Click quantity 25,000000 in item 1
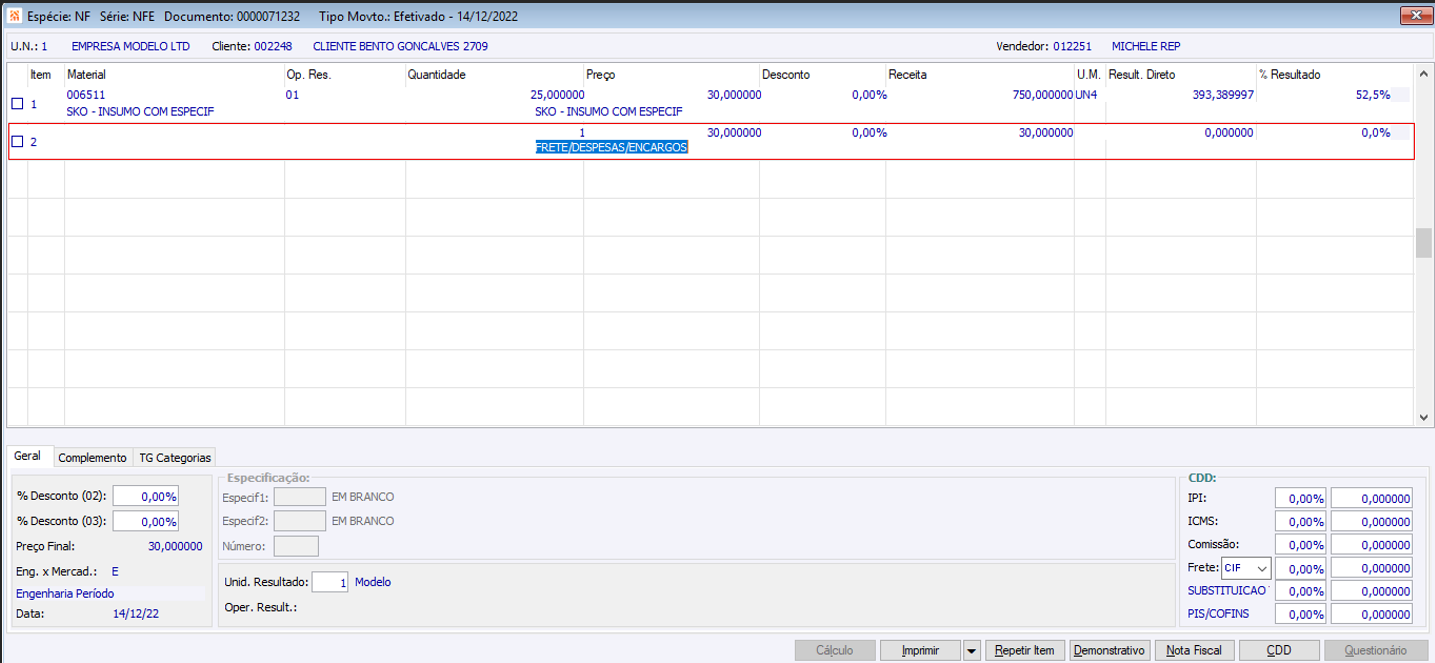 [557, 95]
